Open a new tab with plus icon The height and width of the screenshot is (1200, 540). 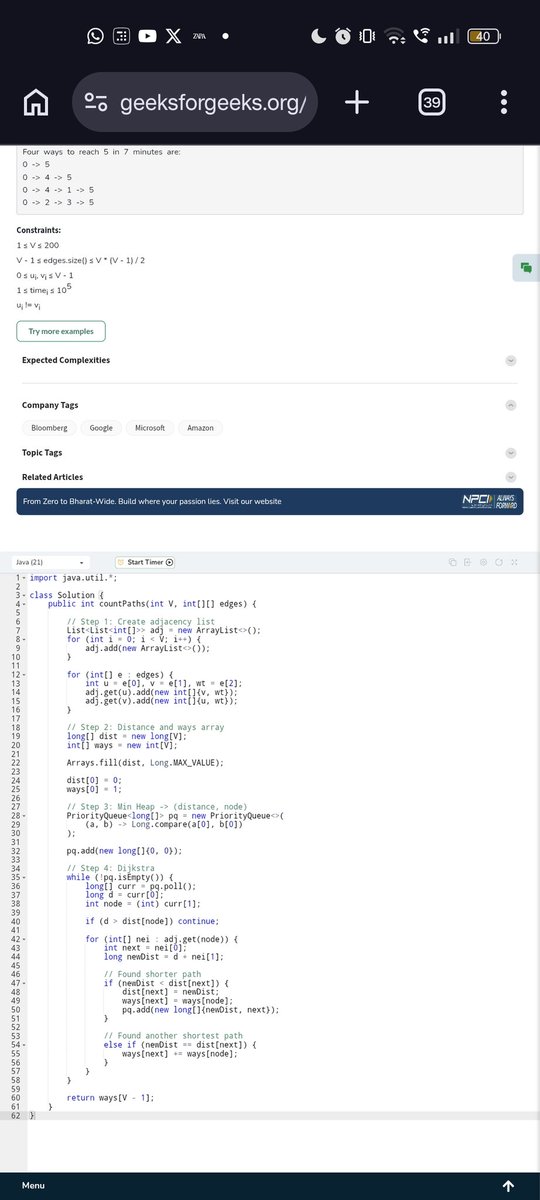tap(357, 102)
